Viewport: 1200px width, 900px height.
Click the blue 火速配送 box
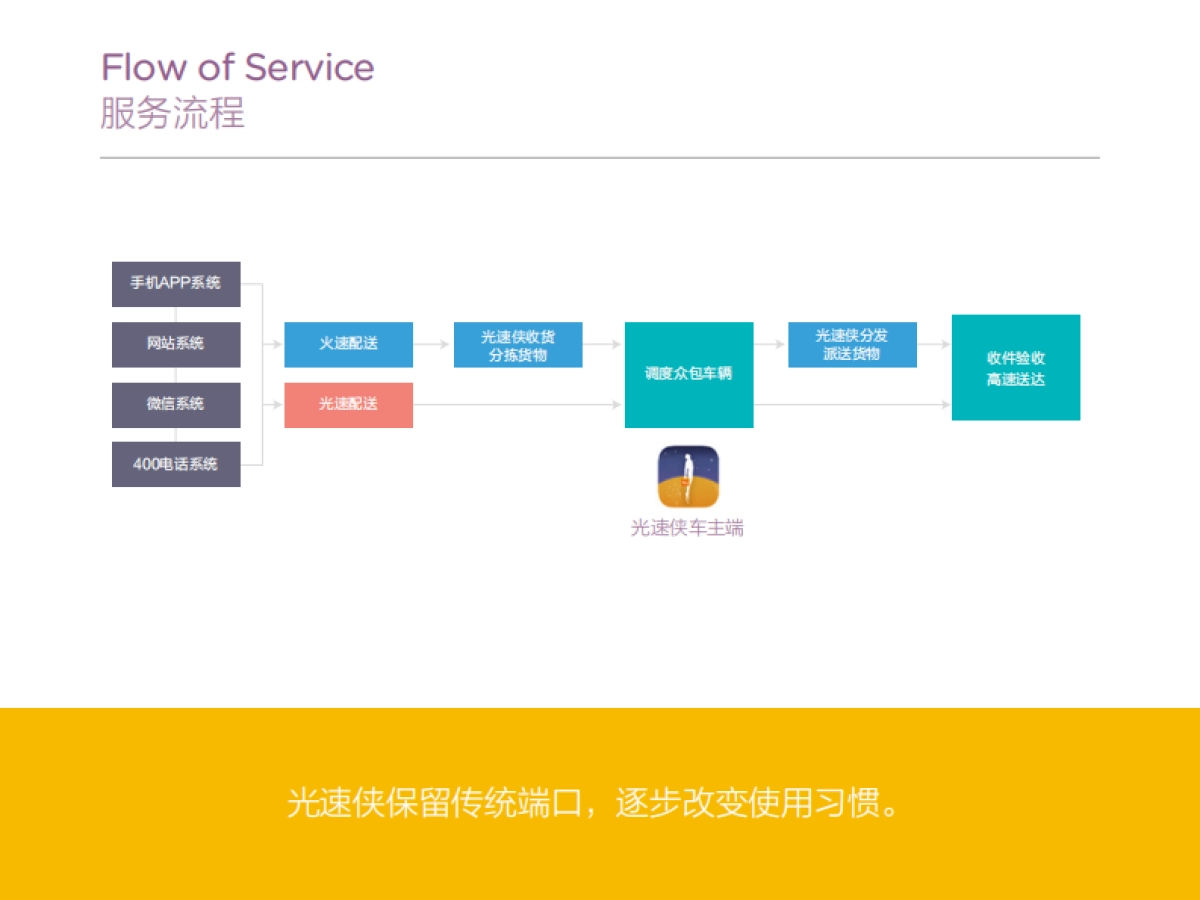point(348,344)
